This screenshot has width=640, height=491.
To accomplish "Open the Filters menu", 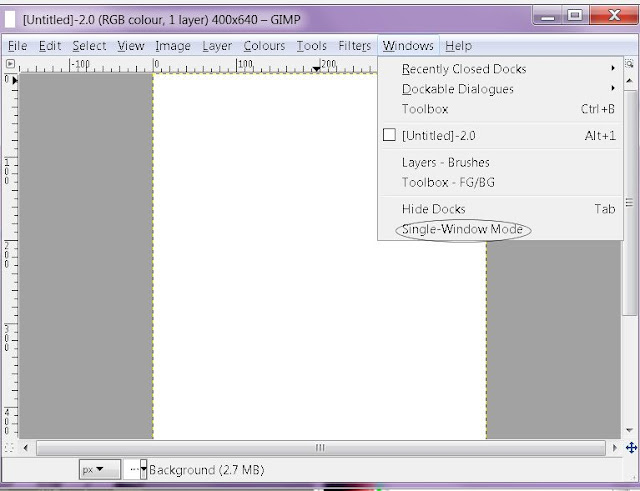I will (355, 46).
